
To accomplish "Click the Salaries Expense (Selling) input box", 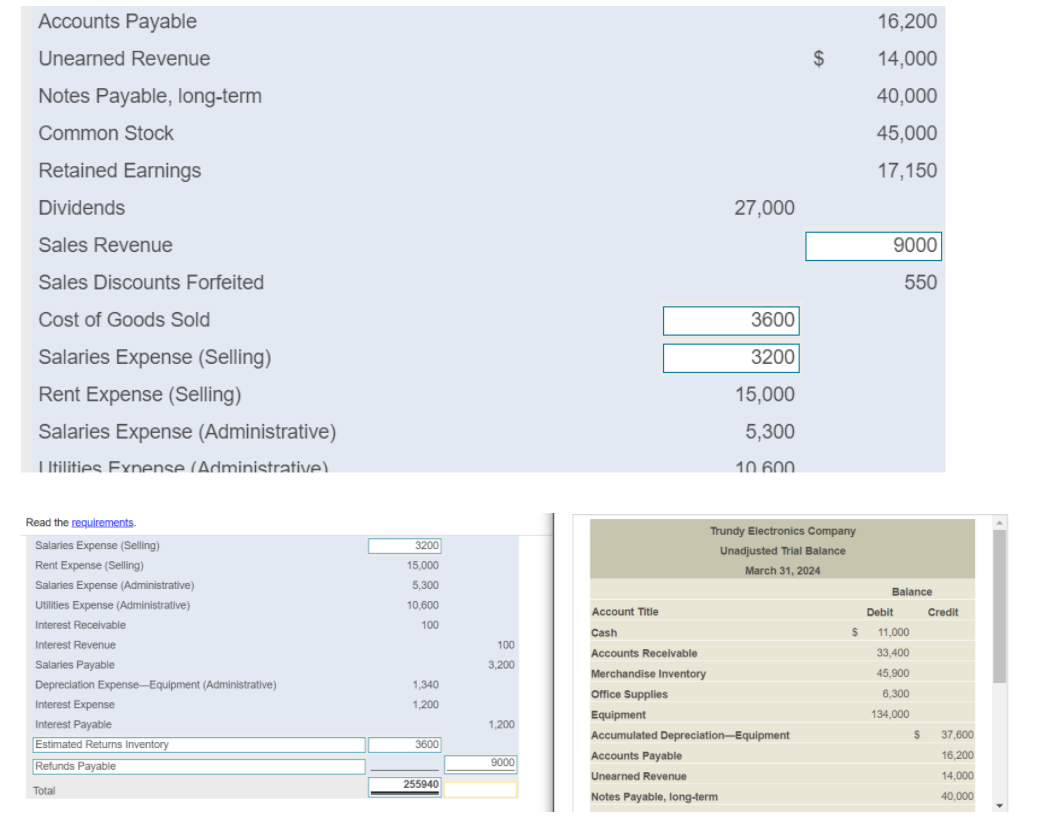I will (729, 357).
